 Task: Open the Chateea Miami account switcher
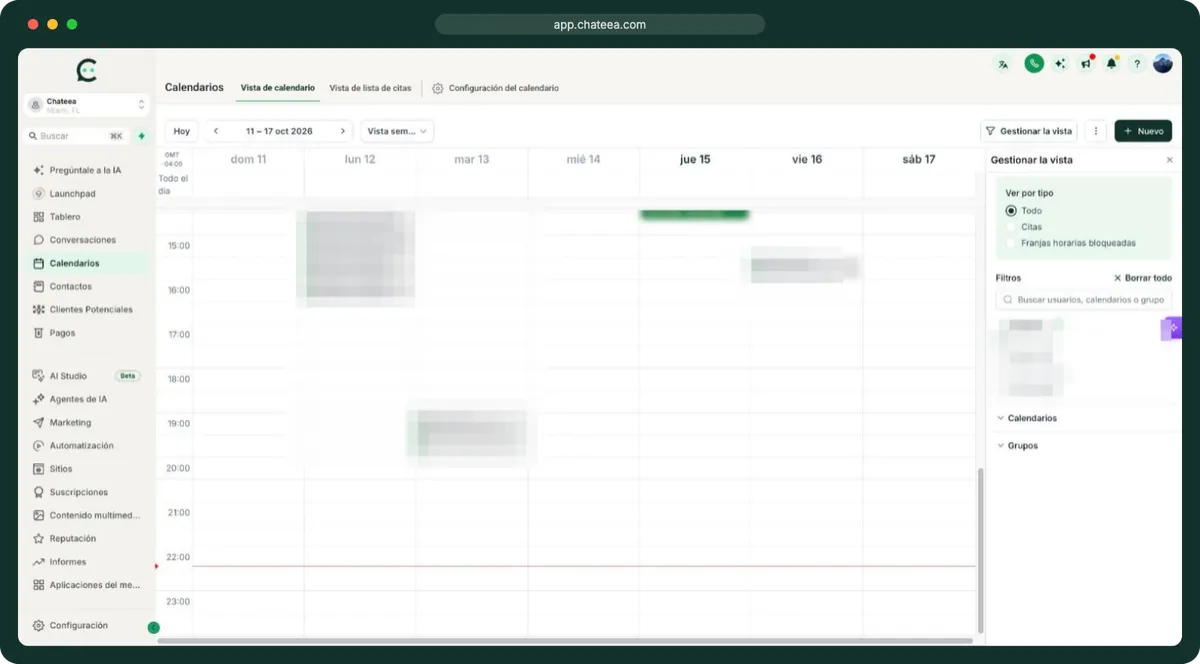87,105
